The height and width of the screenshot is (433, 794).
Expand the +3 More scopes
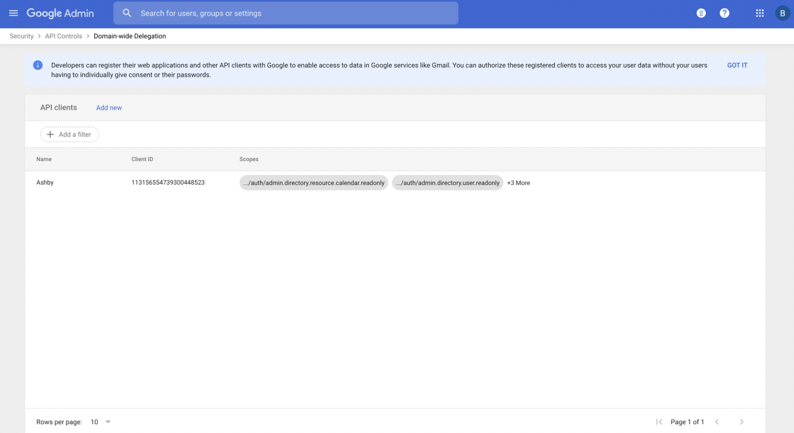[x=519, y=183]
